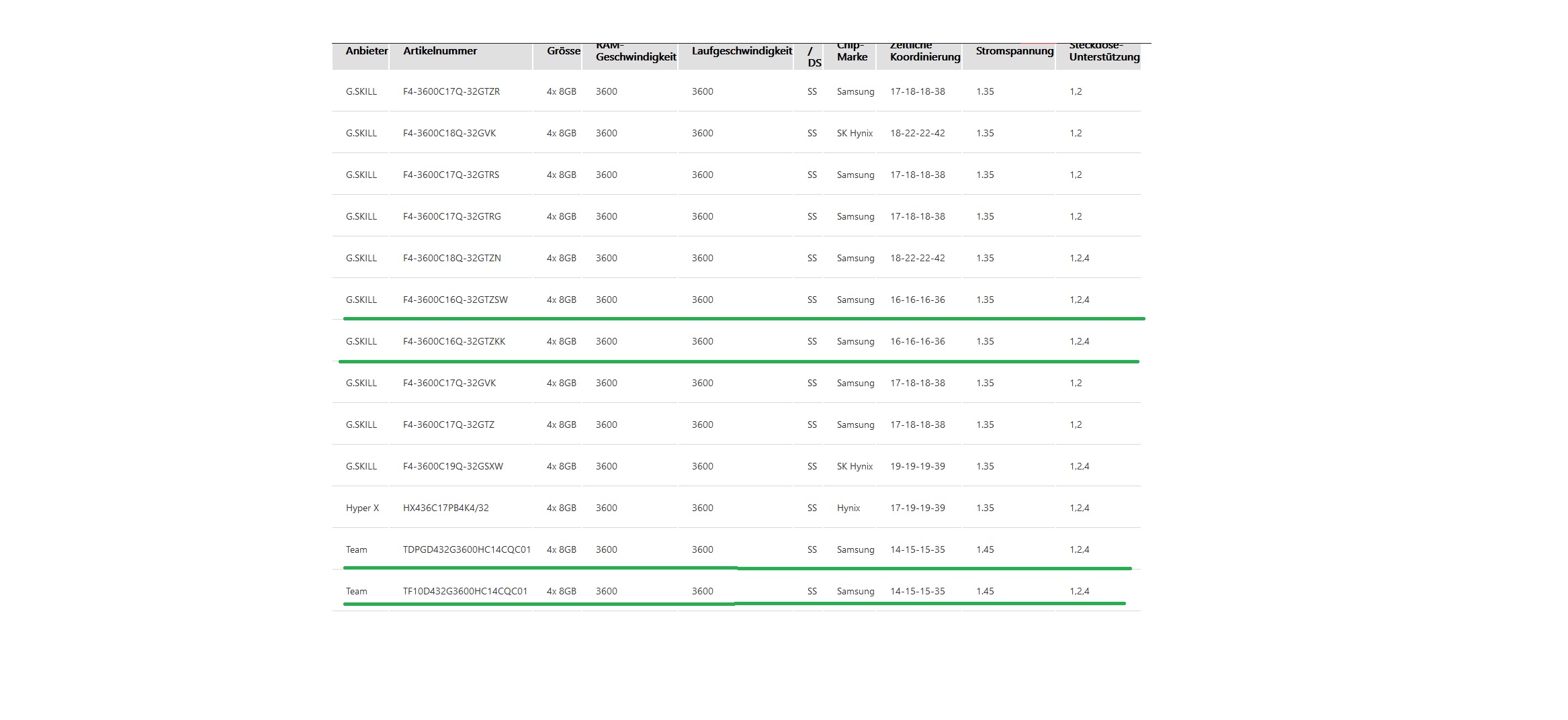Select part number HX436C17PB4K4/32
The image size is (1568, 720).
[x=446, y=508]
